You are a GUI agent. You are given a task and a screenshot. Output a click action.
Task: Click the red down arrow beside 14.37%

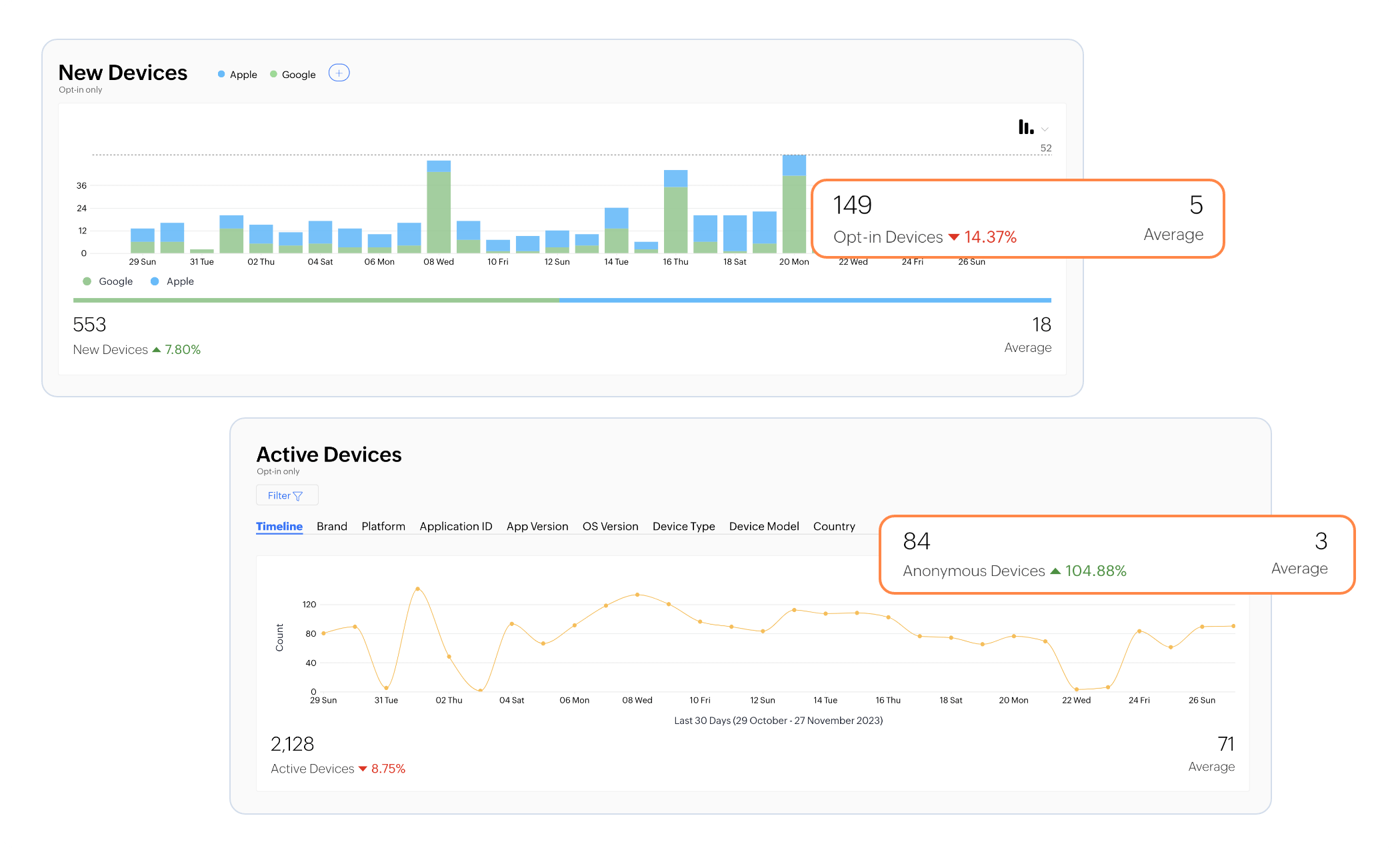[953, 237]
